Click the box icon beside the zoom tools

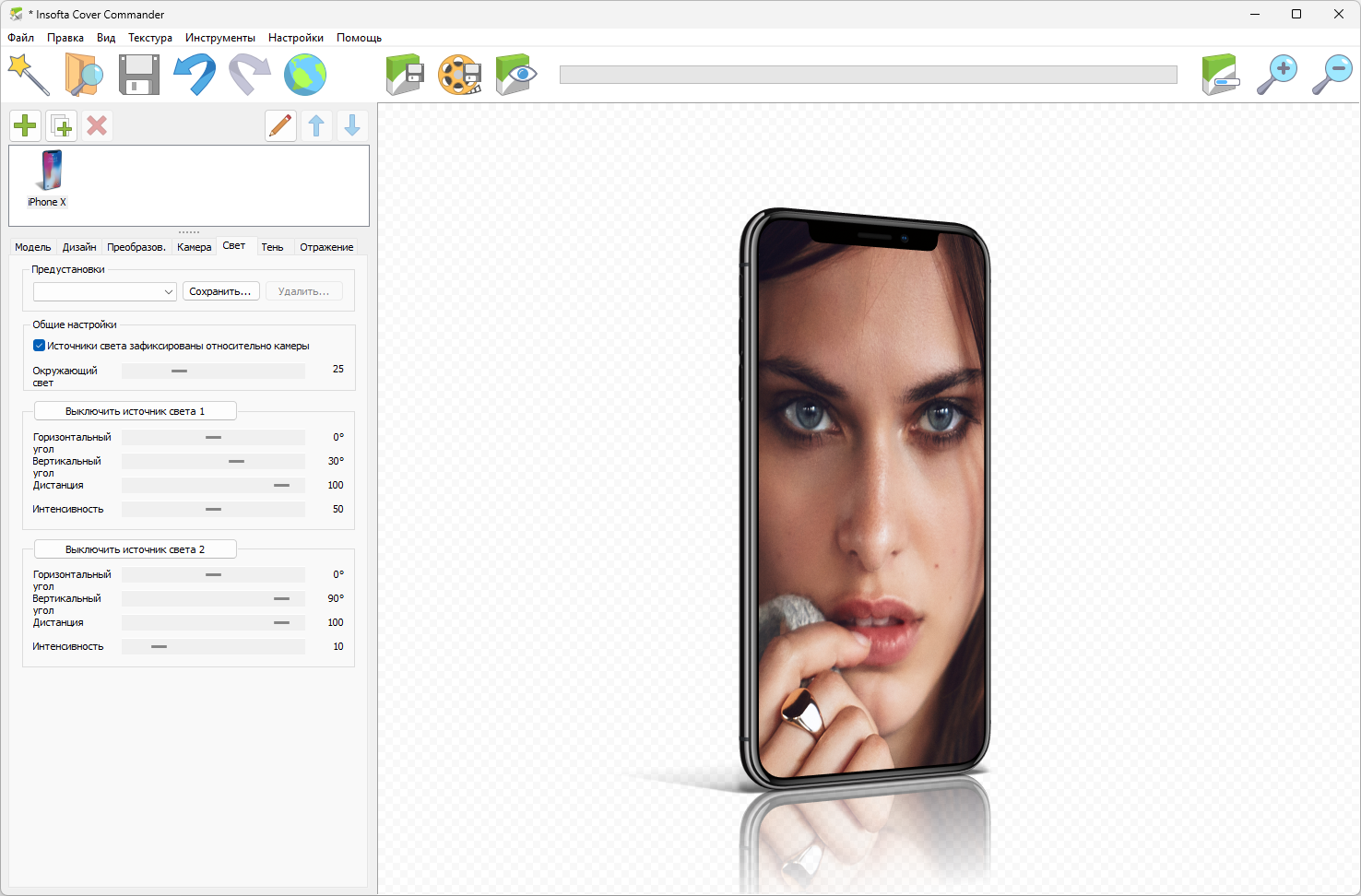[x=1222, y=75]
